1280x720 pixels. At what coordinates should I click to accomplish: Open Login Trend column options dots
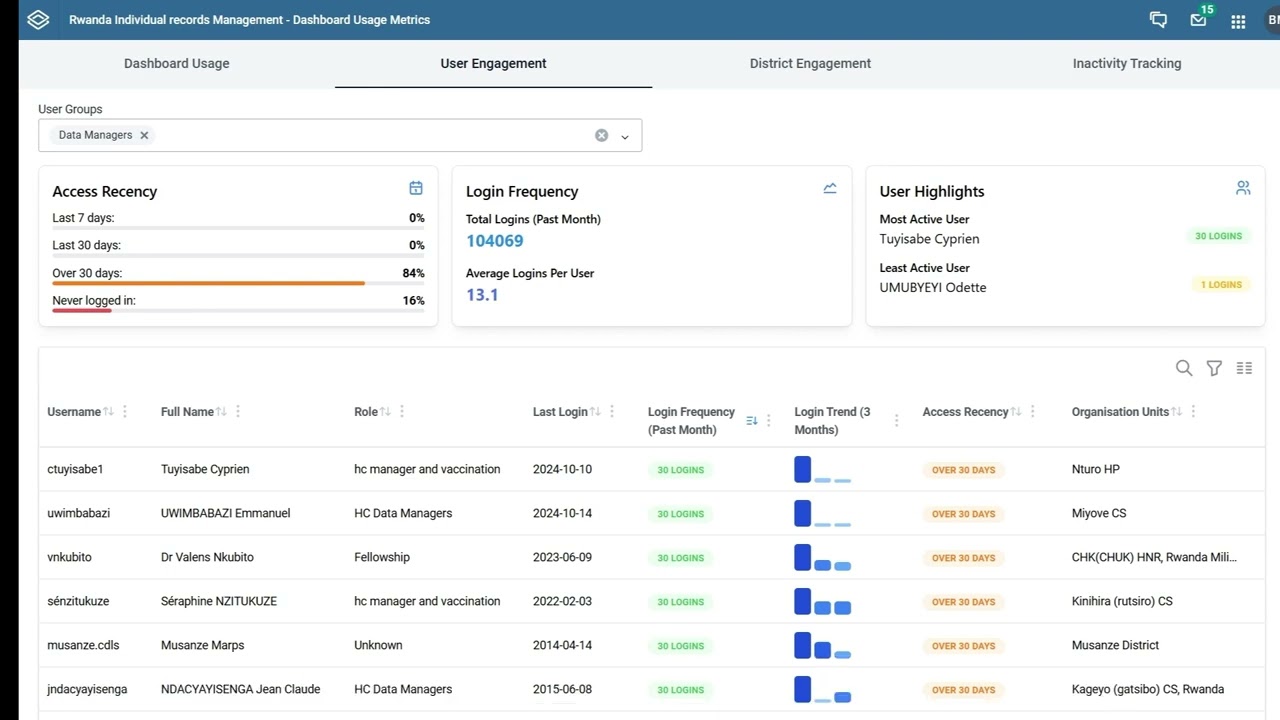(x=896, y=421)
